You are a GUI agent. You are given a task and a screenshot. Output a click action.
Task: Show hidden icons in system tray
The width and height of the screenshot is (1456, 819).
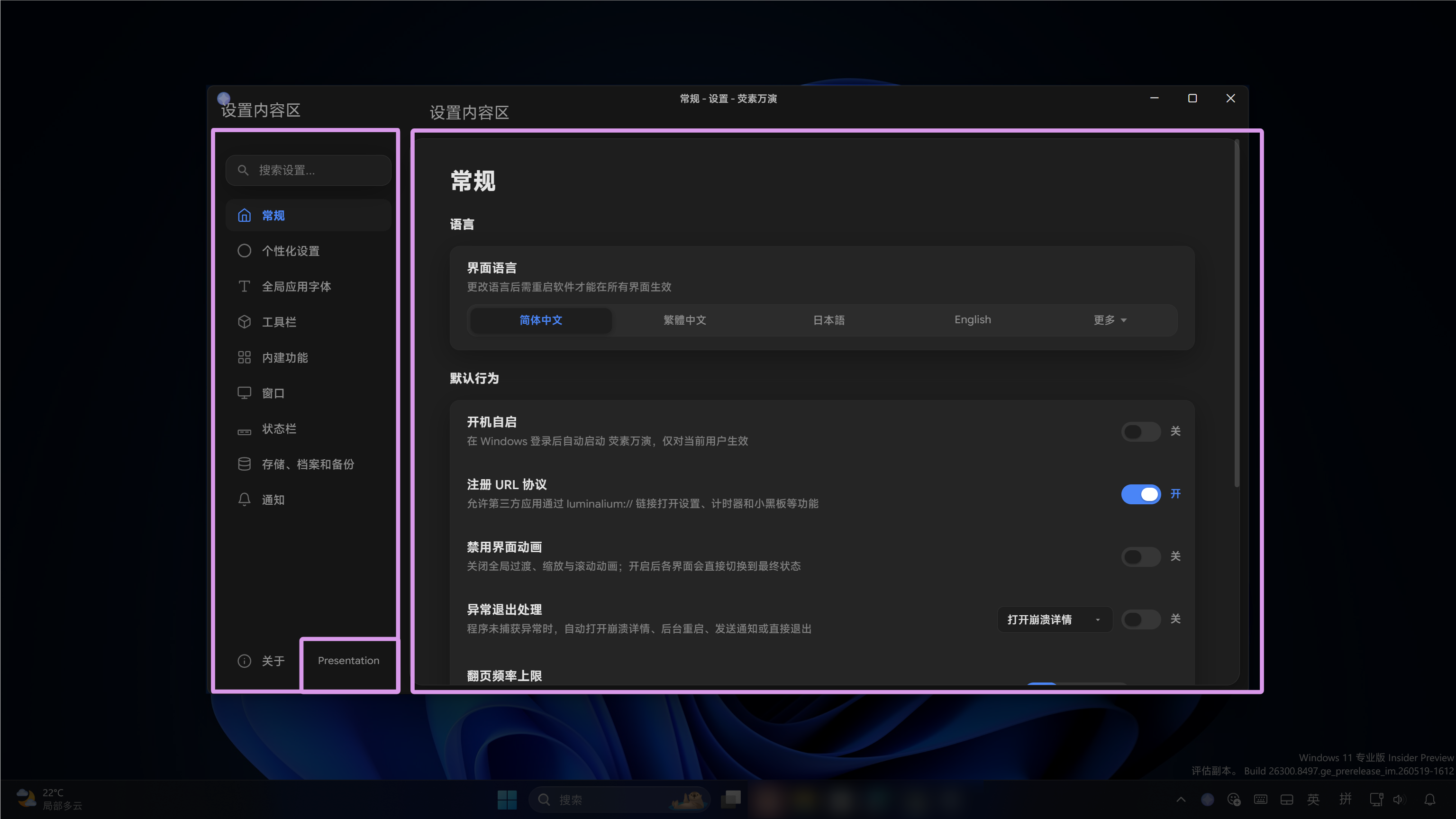(x=1181, y=799)
